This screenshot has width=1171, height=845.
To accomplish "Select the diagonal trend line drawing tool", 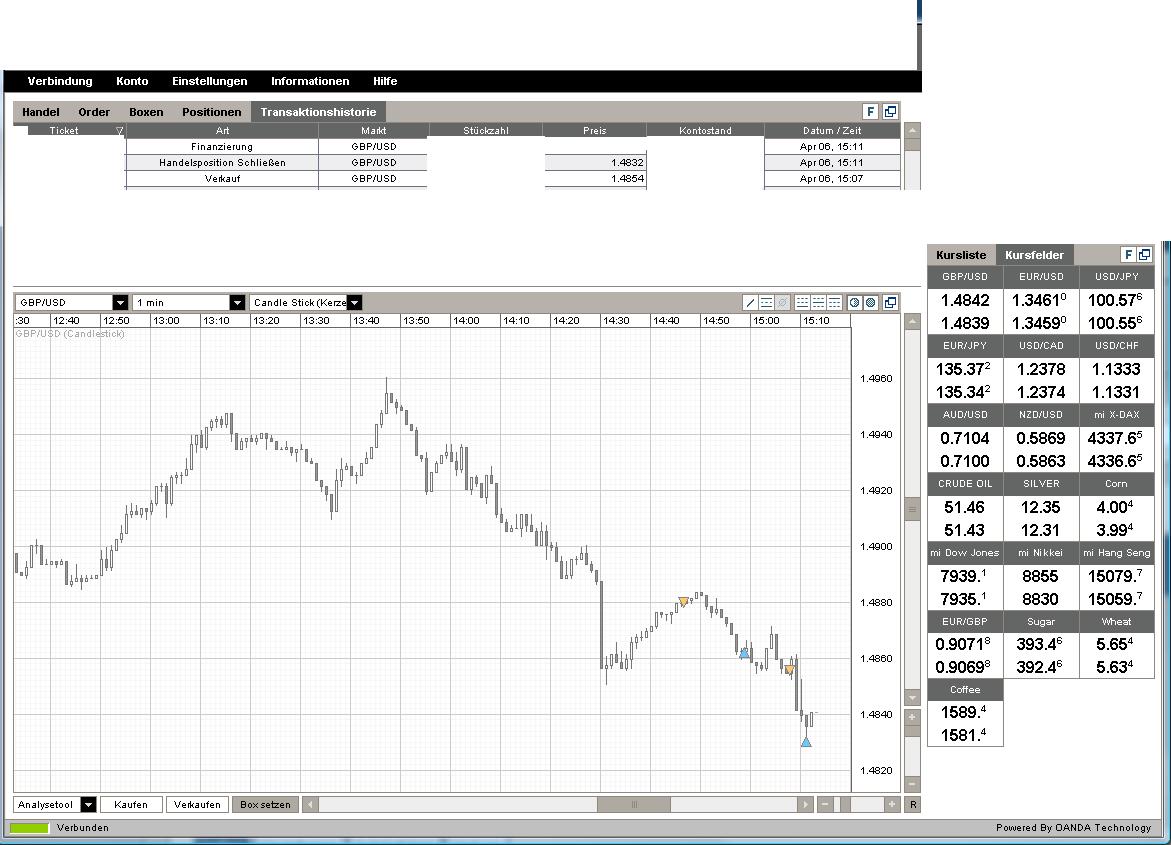I will (751, 303).
